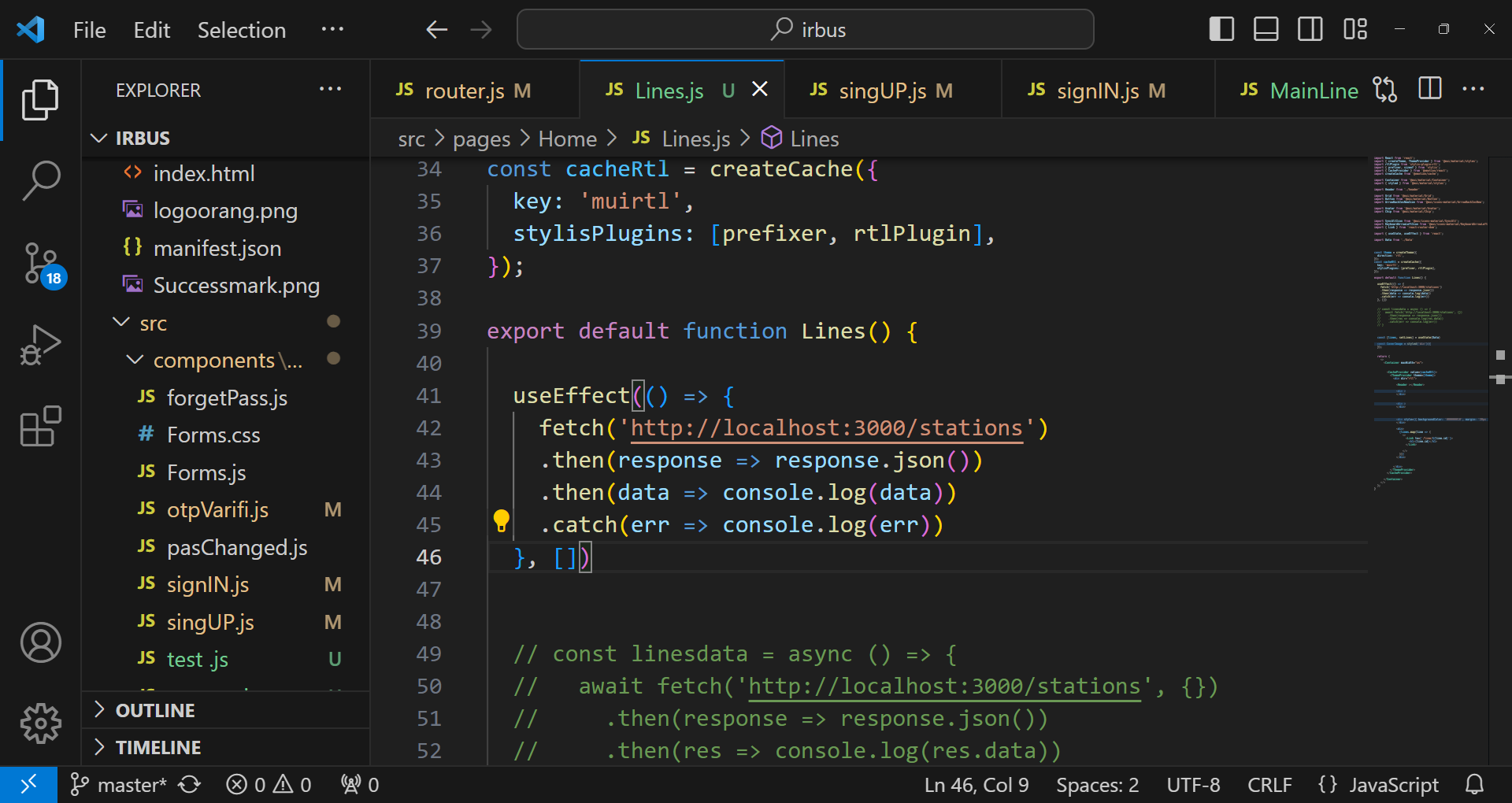Click the master branch status button

[120, 785]
